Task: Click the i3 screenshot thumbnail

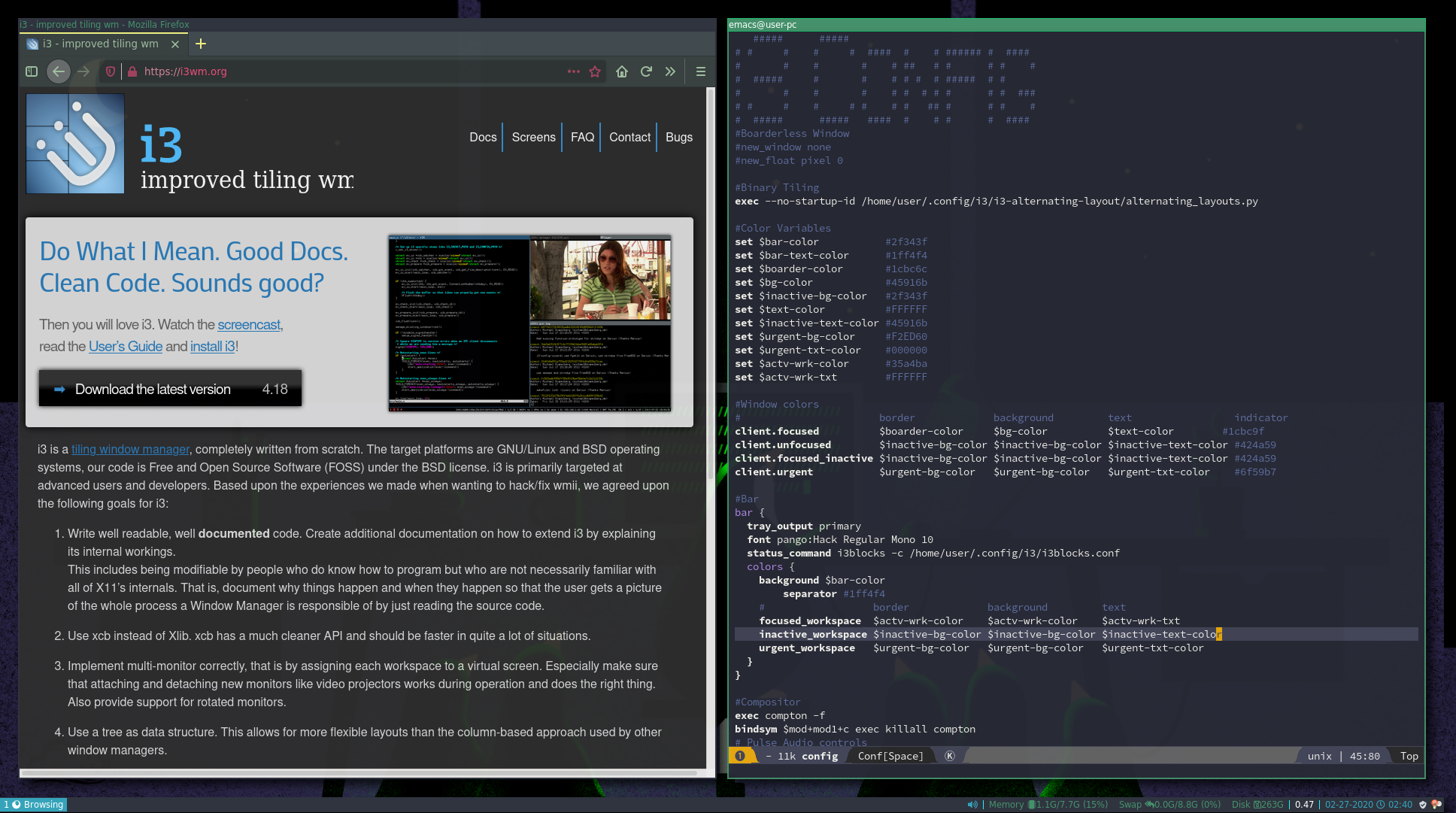Action: pos(529,323)
